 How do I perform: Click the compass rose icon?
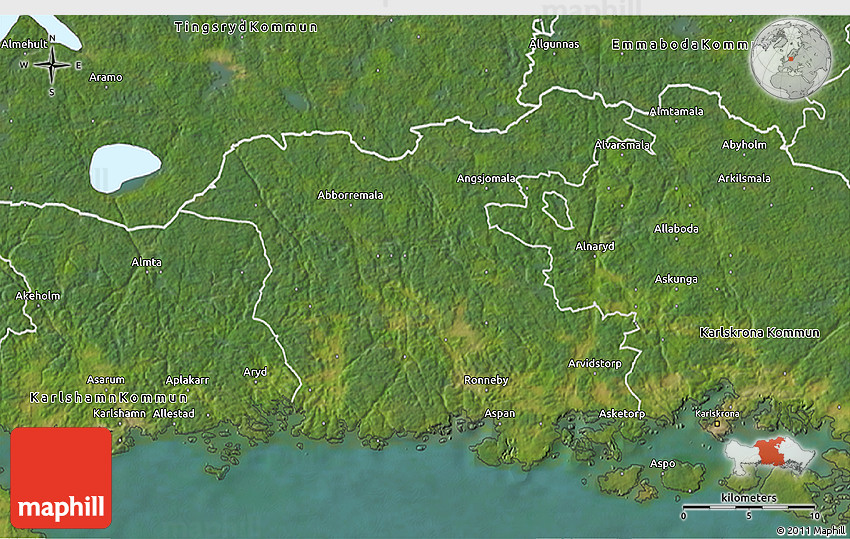(x=51, y=66)
